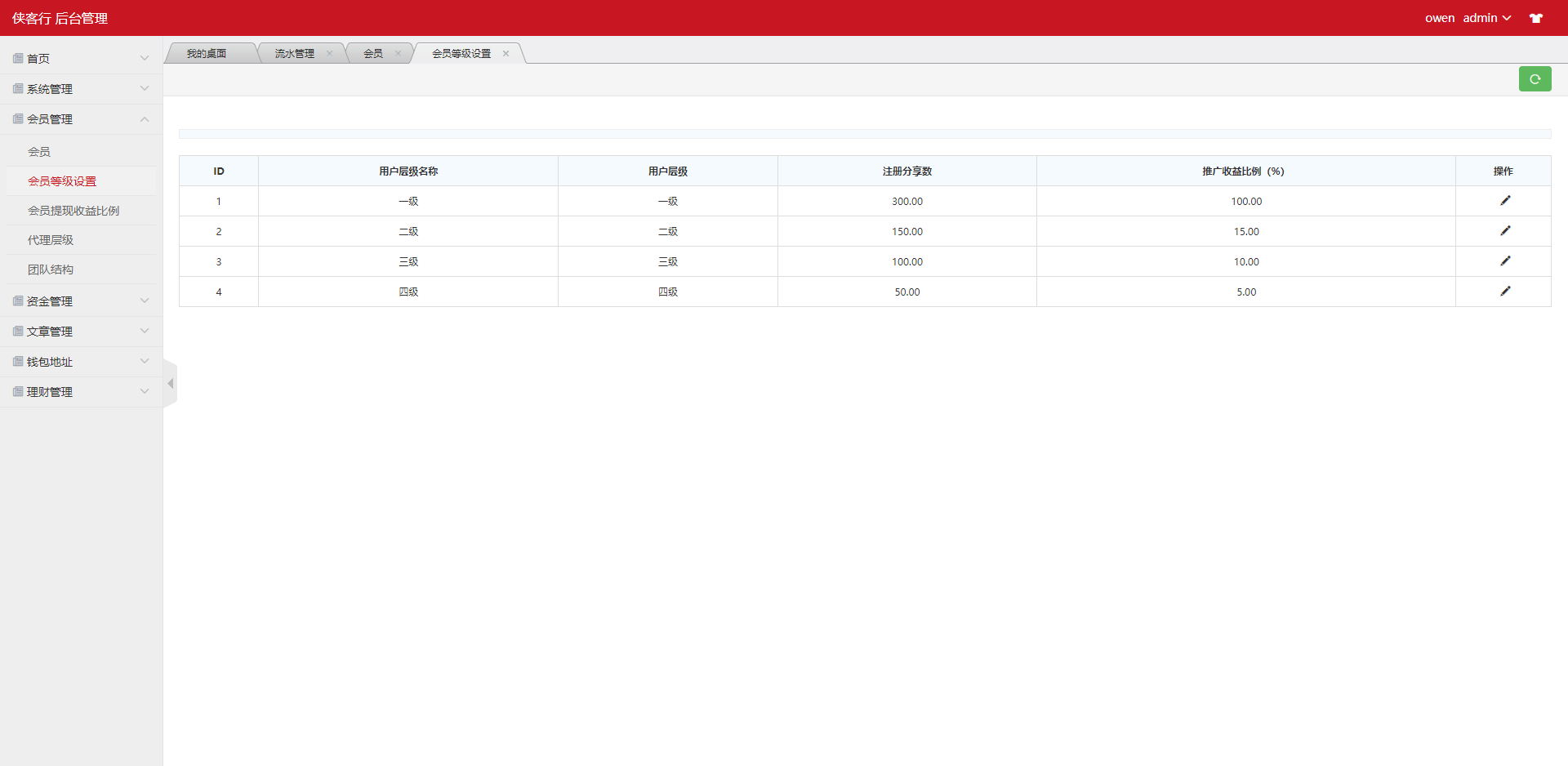This screenshot has height=766, width=1568.
Task: Click the 用户层级名称 column header
Action: (x=408, y=171)
